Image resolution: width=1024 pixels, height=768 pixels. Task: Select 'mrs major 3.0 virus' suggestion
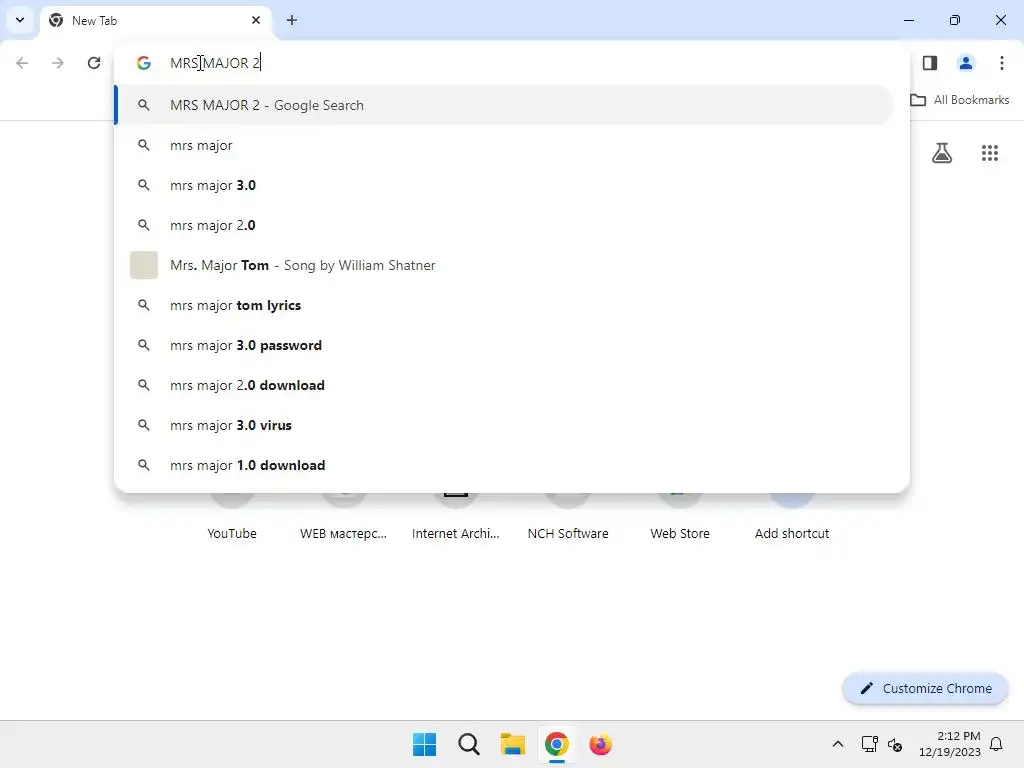(x=504, y=425)
